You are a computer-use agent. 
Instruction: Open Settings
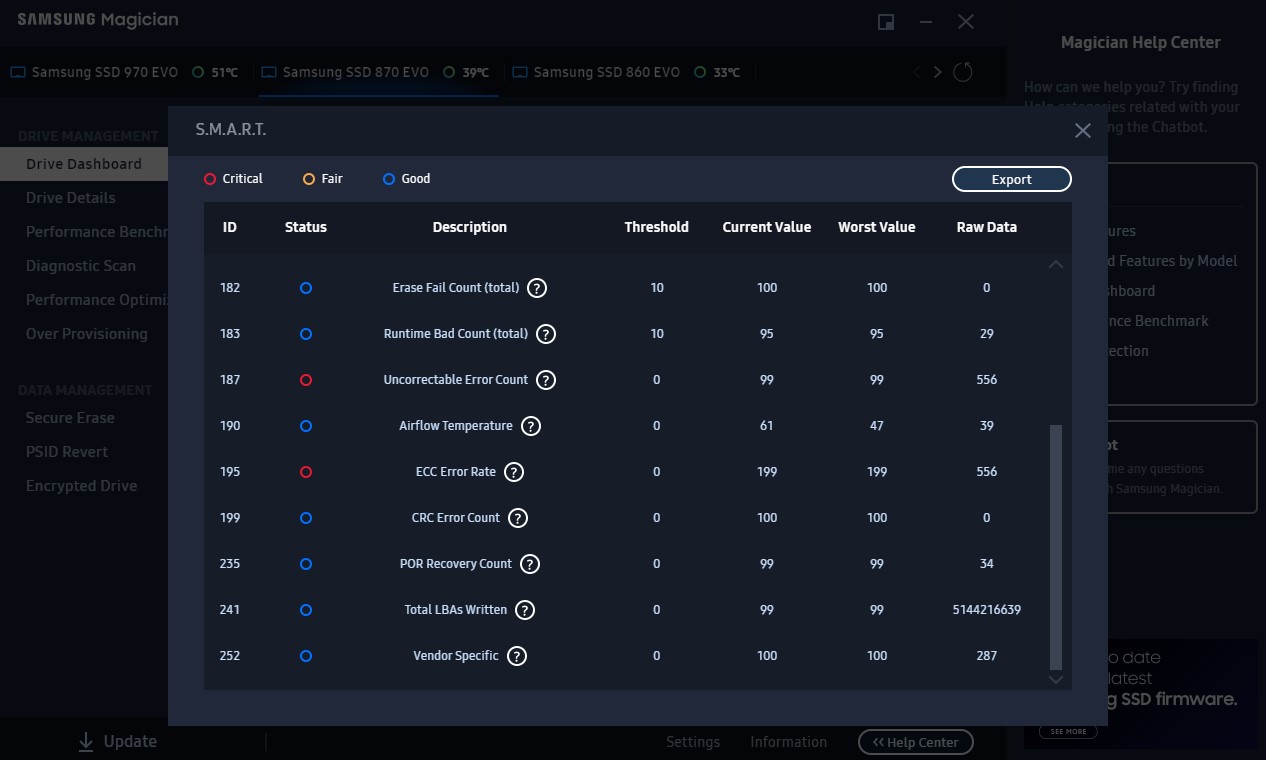point(693,742)
